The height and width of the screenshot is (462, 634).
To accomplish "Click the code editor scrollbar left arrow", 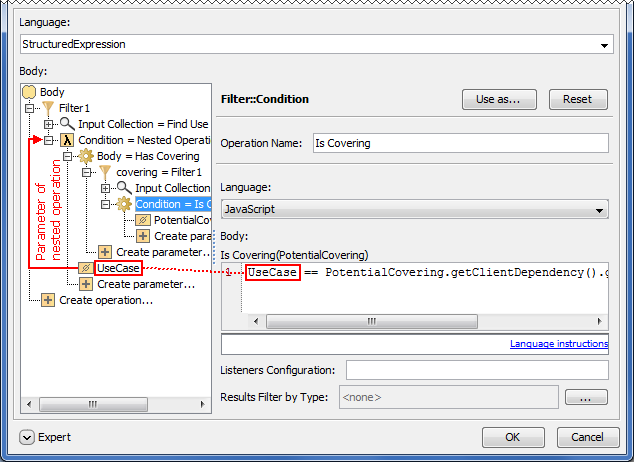I will point(256,322).
